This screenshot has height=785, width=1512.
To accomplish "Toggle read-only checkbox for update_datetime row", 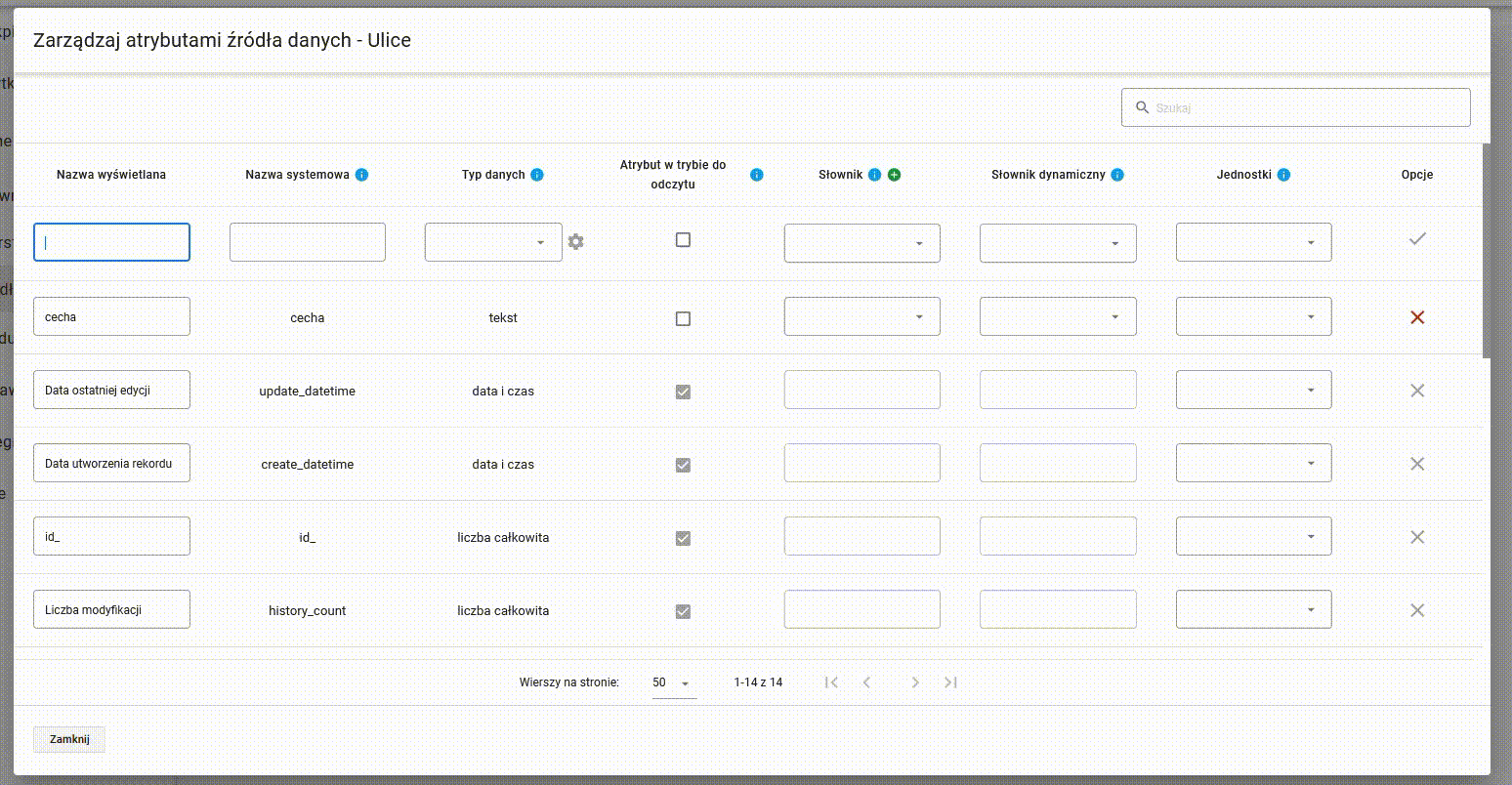I will (x=683, y=392).
